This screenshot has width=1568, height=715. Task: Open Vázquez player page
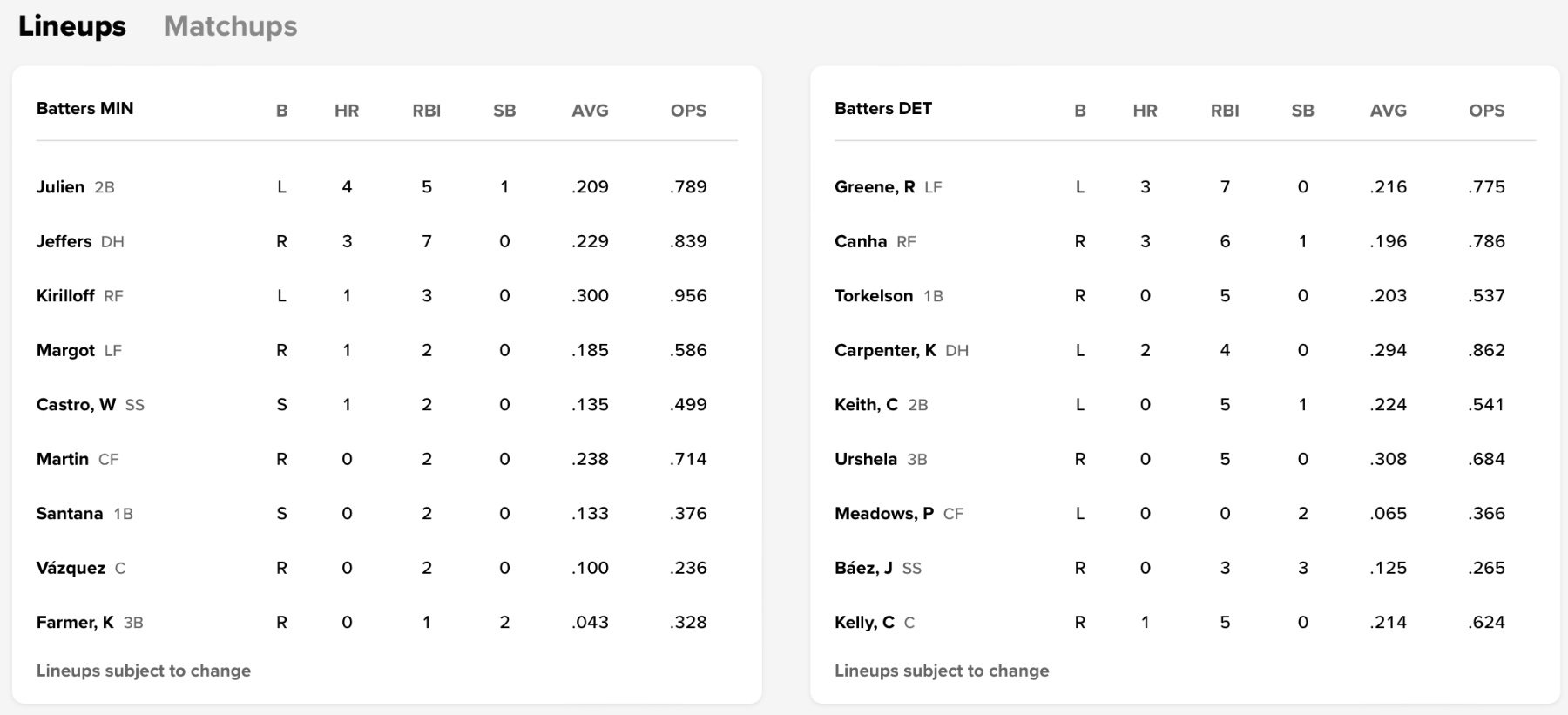(x=71, y=568)
